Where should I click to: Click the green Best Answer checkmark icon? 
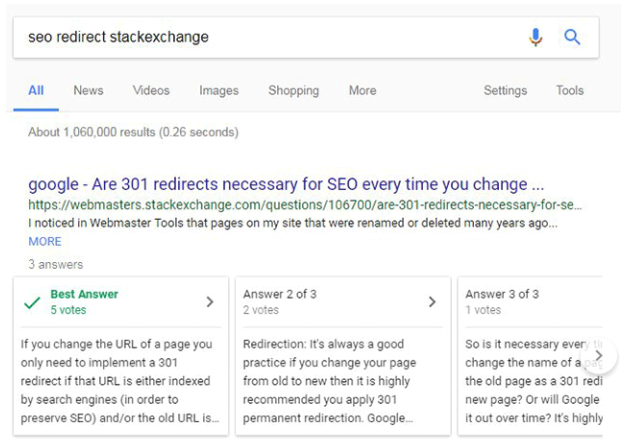pyautogui.click(x=33, y=302)
